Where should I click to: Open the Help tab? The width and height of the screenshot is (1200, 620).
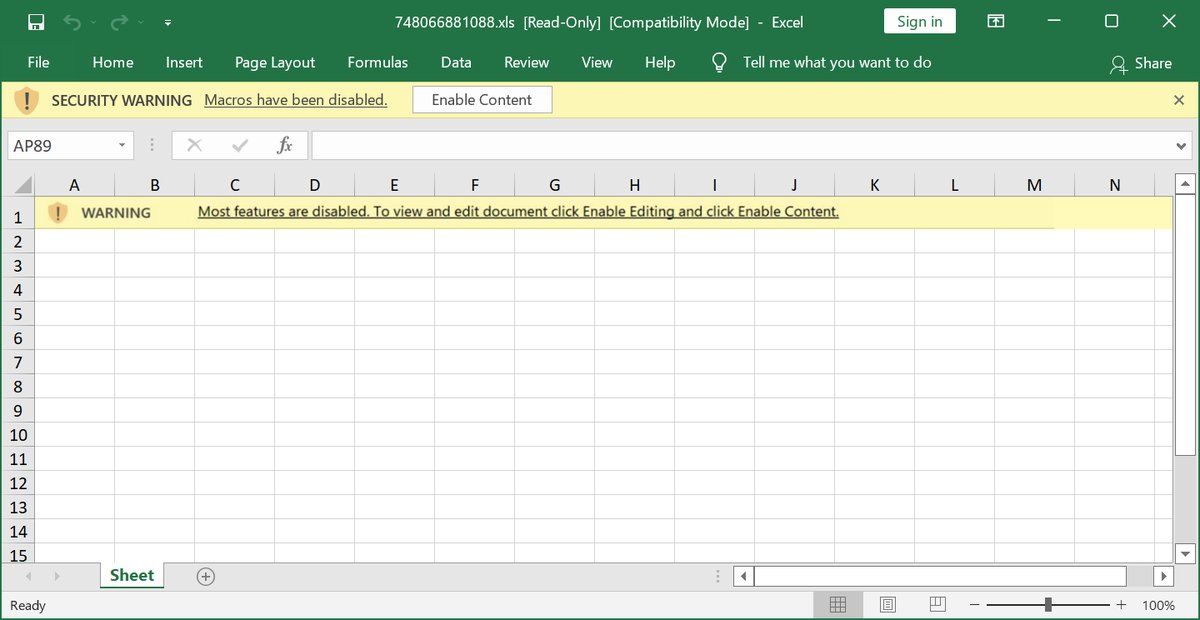660,62
